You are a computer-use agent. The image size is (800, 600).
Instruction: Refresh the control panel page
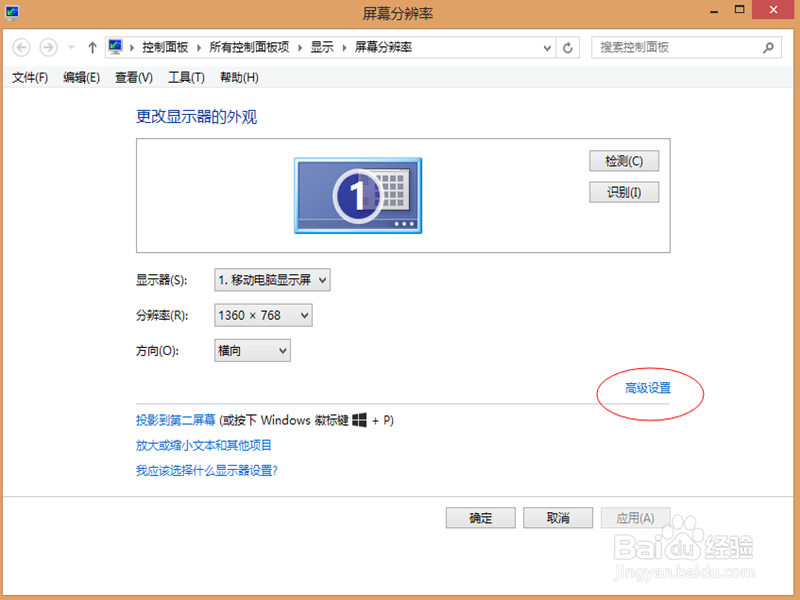567,48
